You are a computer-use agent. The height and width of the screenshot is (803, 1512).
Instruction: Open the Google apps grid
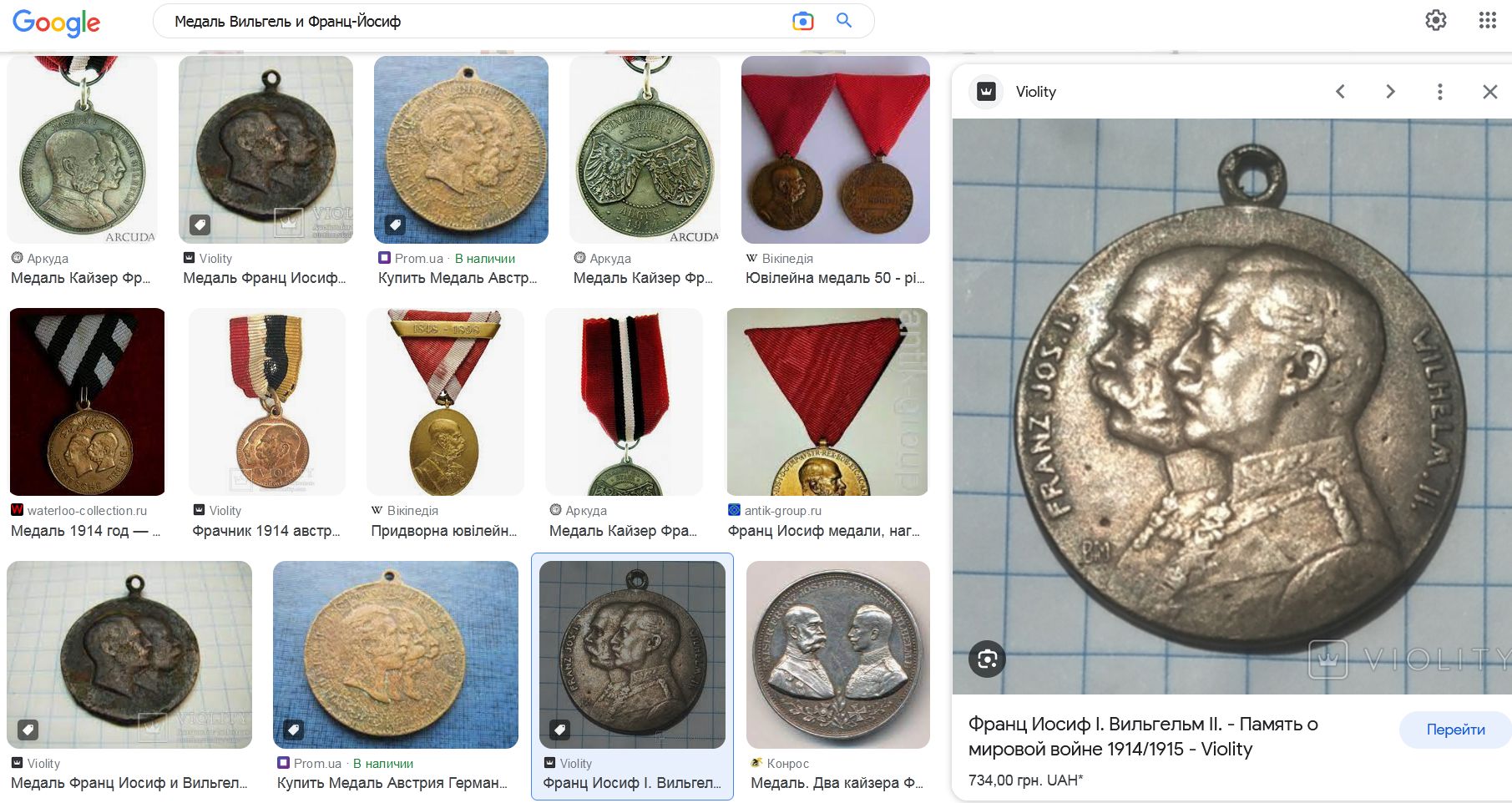point(1487,20)
